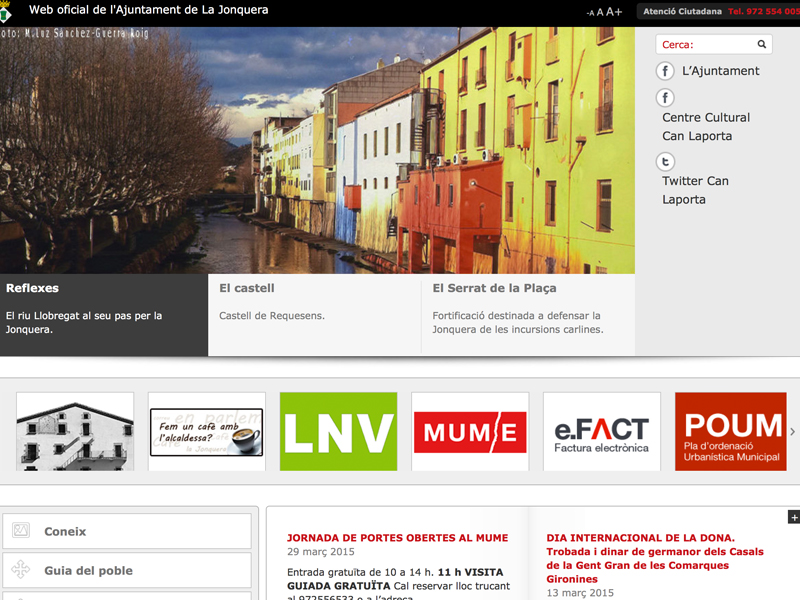Screen dimensions: 800x600
Task: Open e.FACT Factura electrònica banner
Action: (602, 431)
